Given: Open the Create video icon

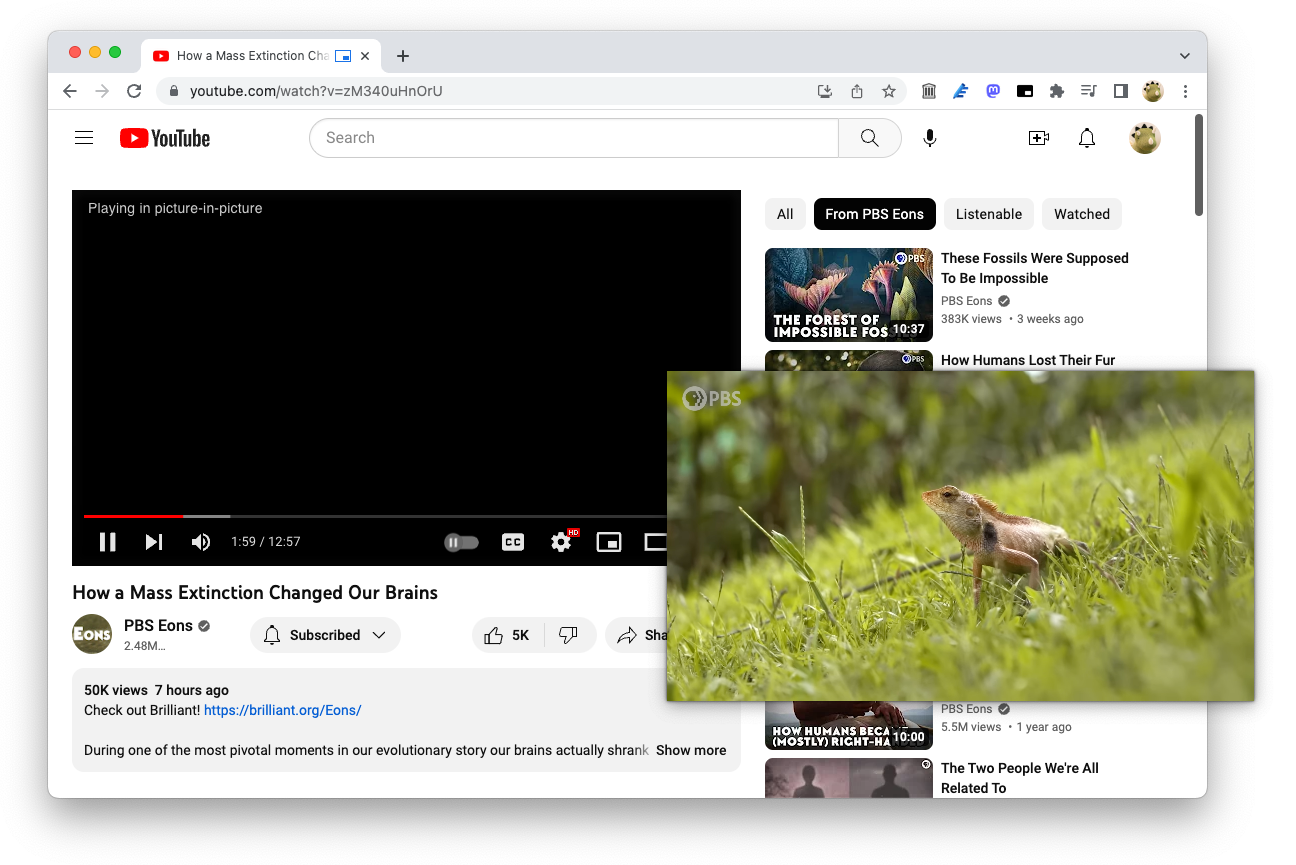Looking at the screenshot, I should (1039, 138).
